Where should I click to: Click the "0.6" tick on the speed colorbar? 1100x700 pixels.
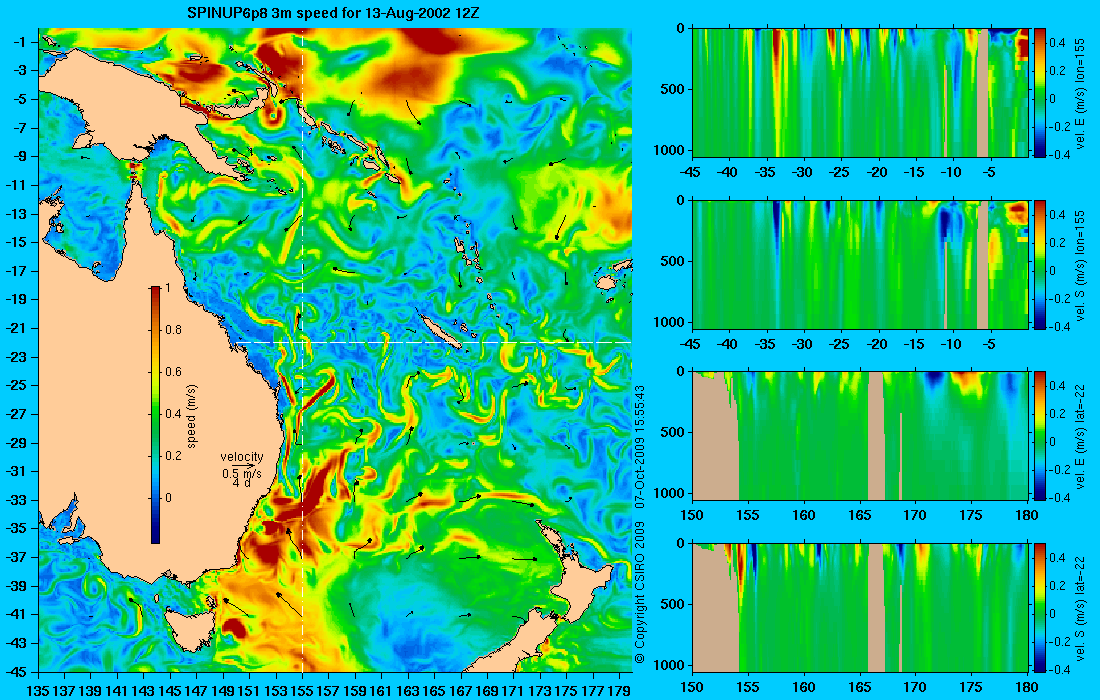pyautogui.click(x=173, y=372)
